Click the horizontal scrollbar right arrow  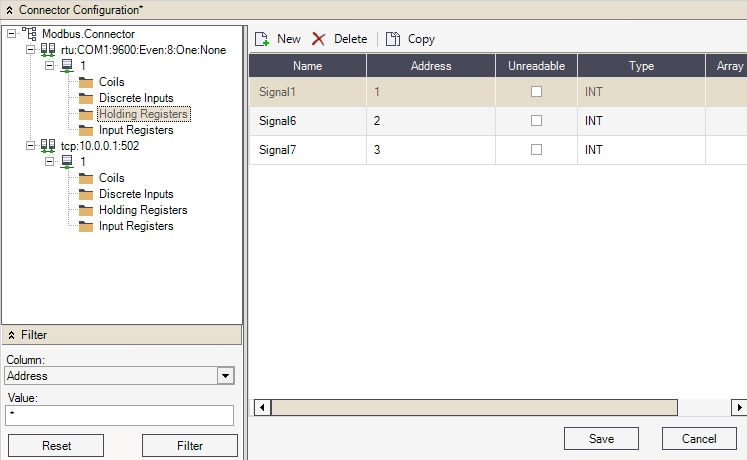point(739,407)
